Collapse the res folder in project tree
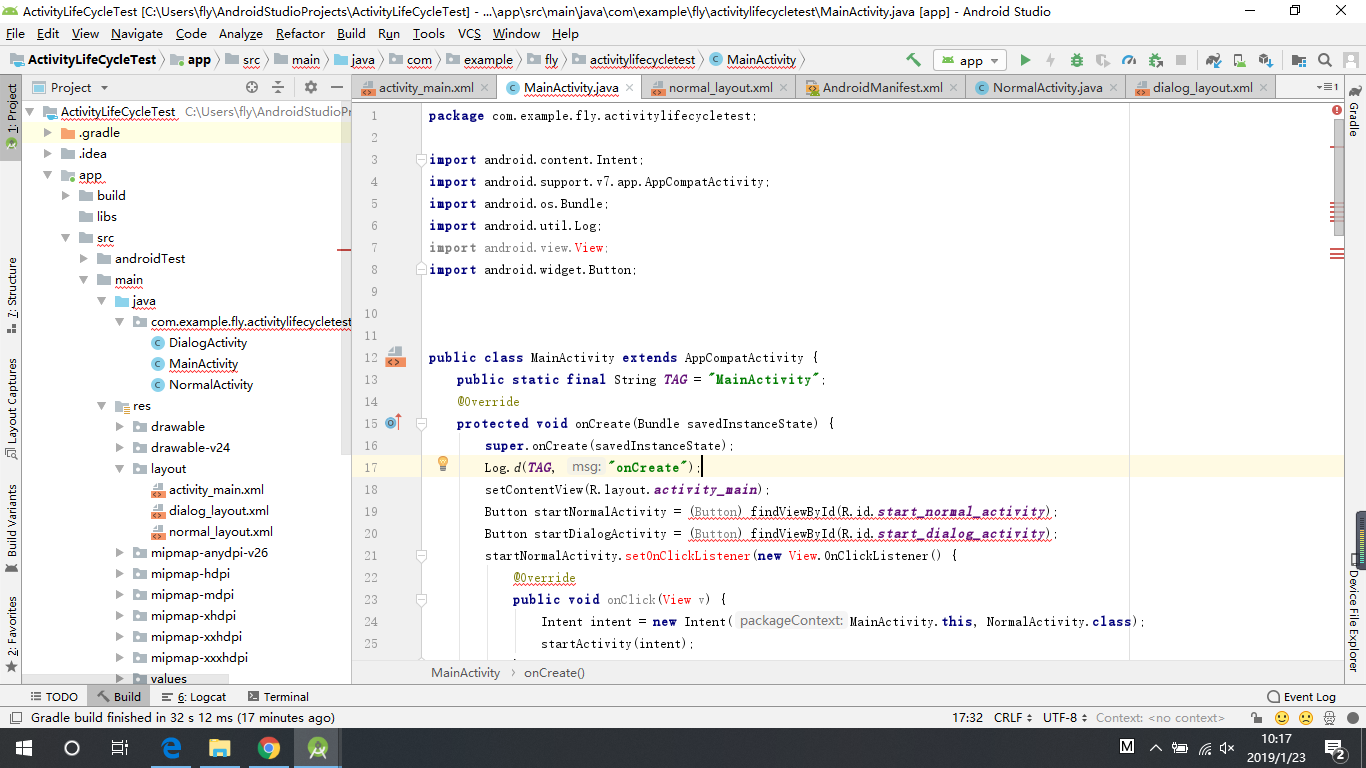Viewport: 1366px width, 768px height. (x=101, y=406)
